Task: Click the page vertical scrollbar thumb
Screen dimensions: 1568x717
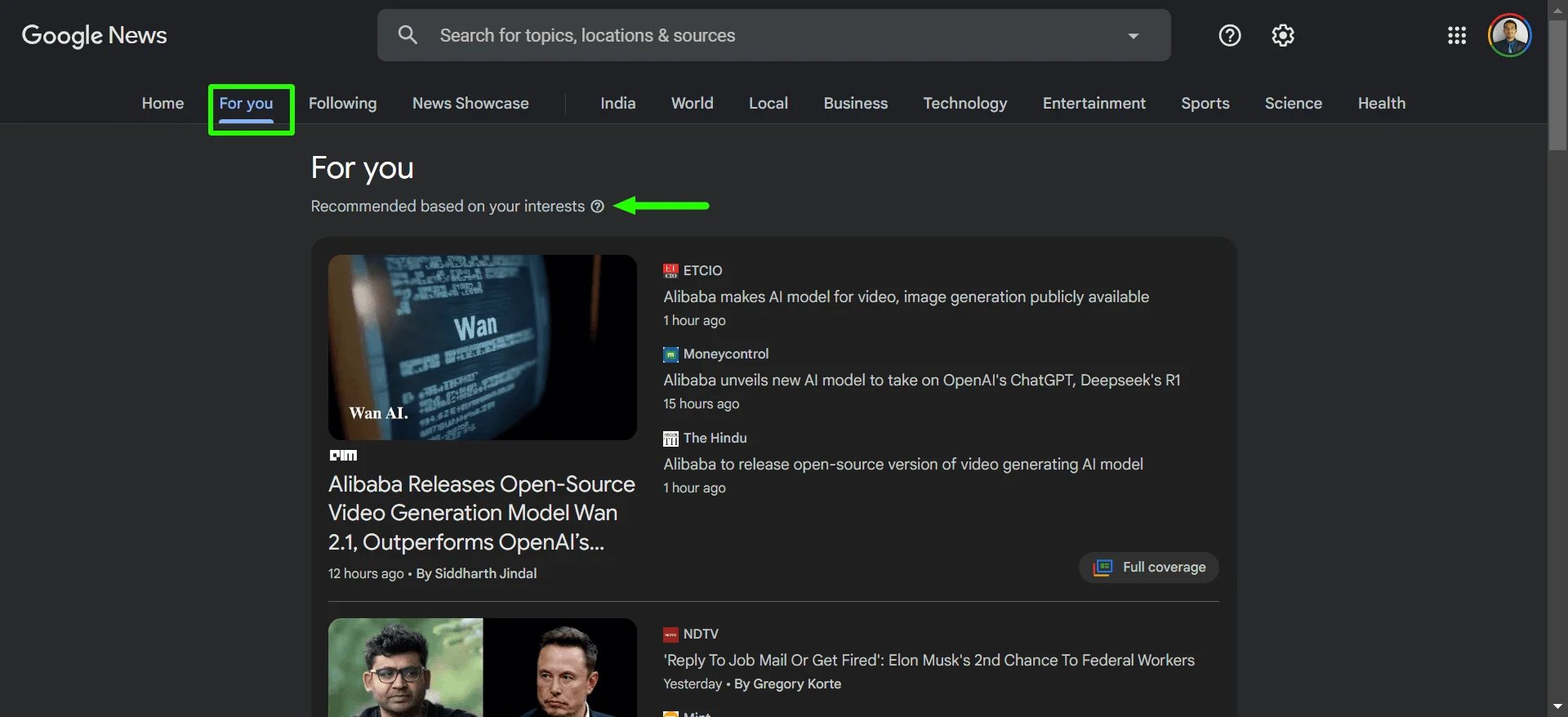Action: (1557, 84)
